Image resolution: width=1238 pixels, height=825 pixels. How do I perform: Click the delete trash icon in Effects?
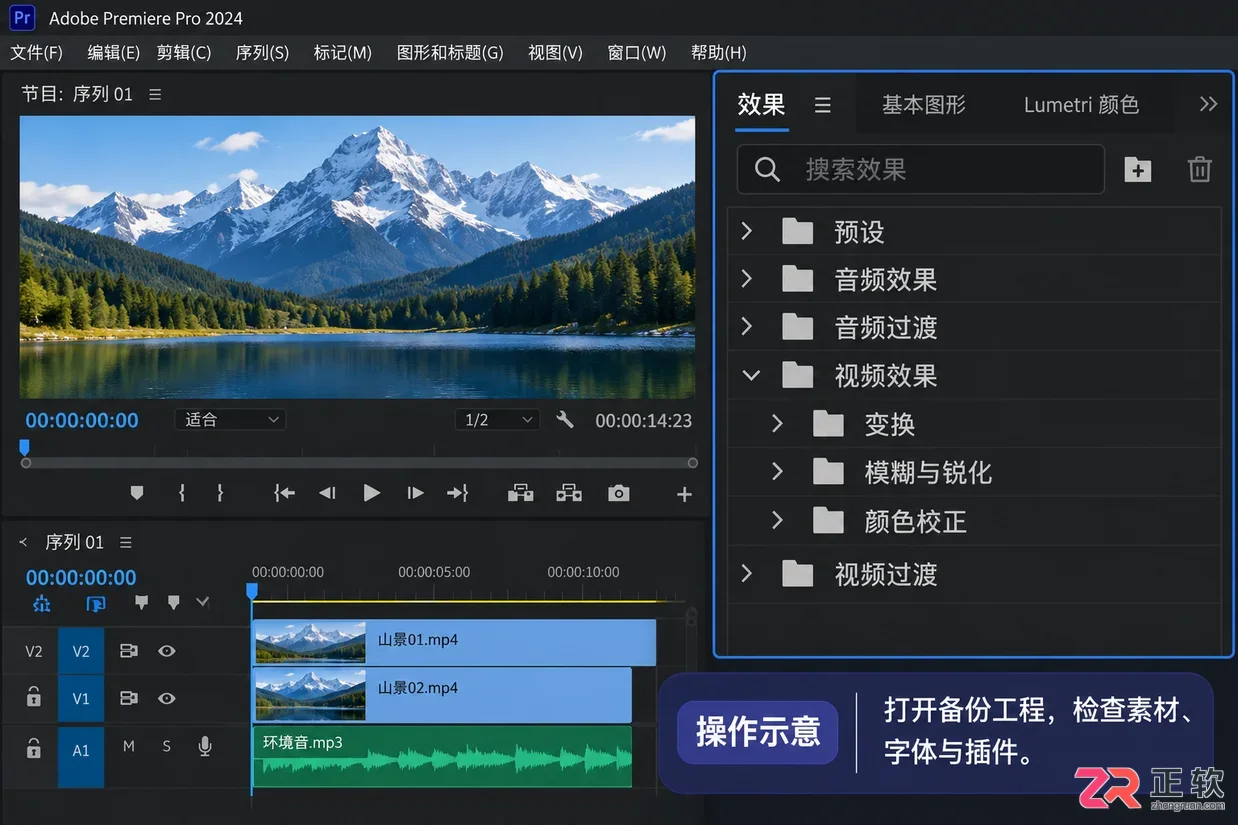coord(1200,169)
